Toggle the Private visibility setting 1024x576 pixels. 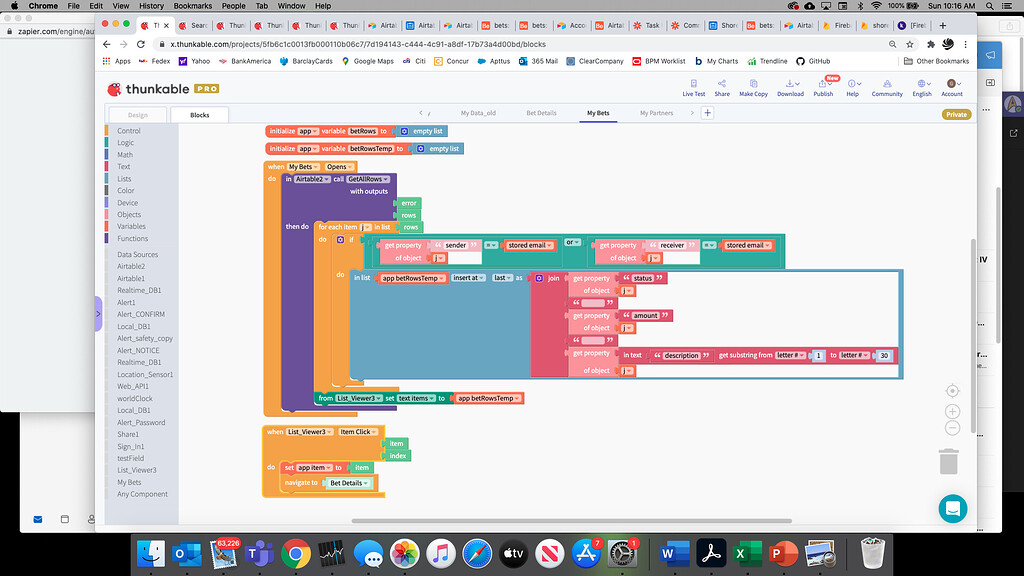(x=955, y=113)
